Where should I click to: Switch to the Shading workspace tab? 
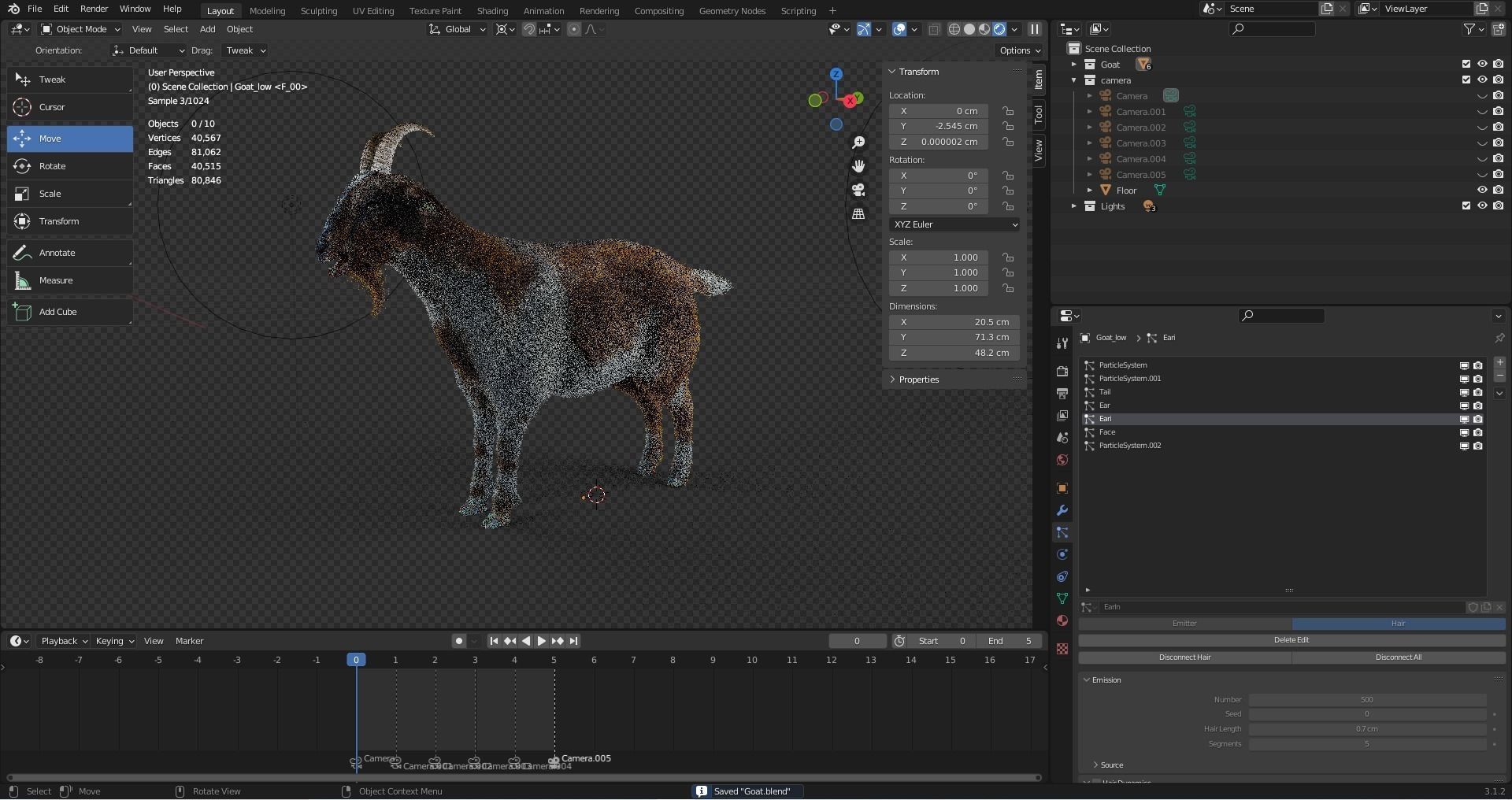point(492,11)
